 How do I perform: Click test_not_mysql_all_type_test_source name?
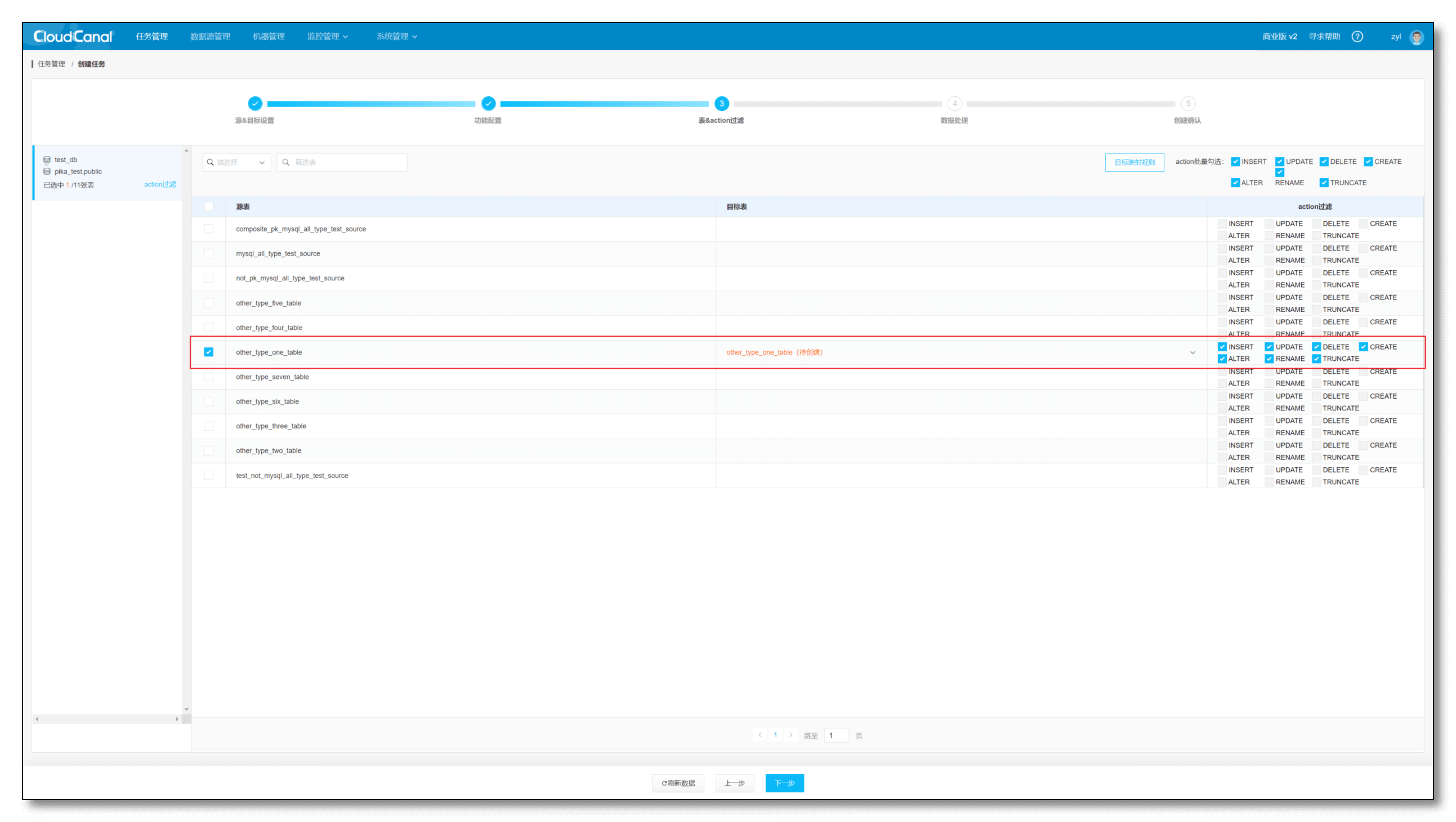[x=292, y=476]
